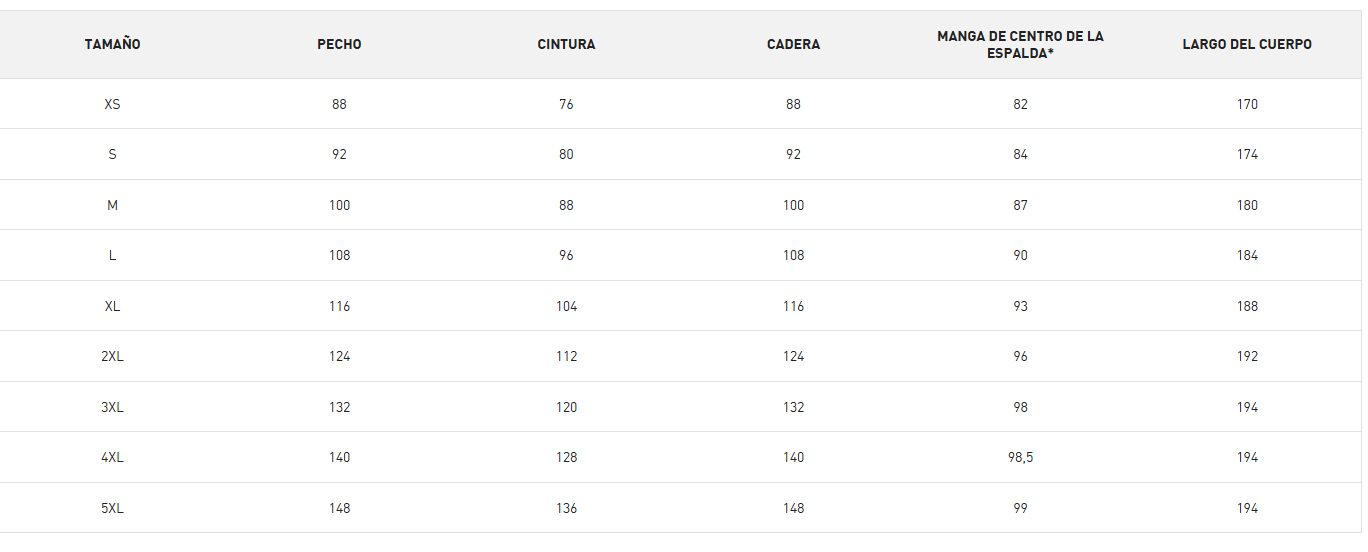Click the CADERA column header
The width and height of the screenshot is (1368, 552).
click(x=793, y=45)
